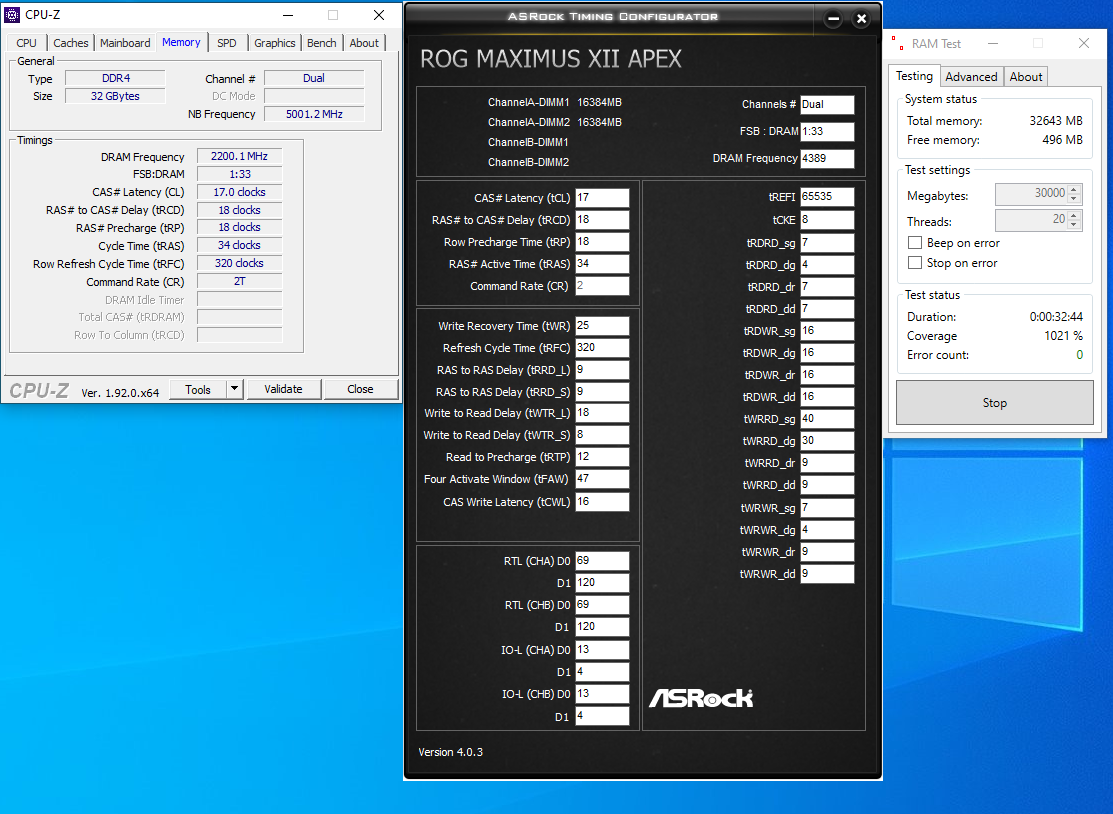Viewport: 1113px width, 814px height.
Task: Open the About tab in RAM Test
Action: click(x=1026, y=77)
